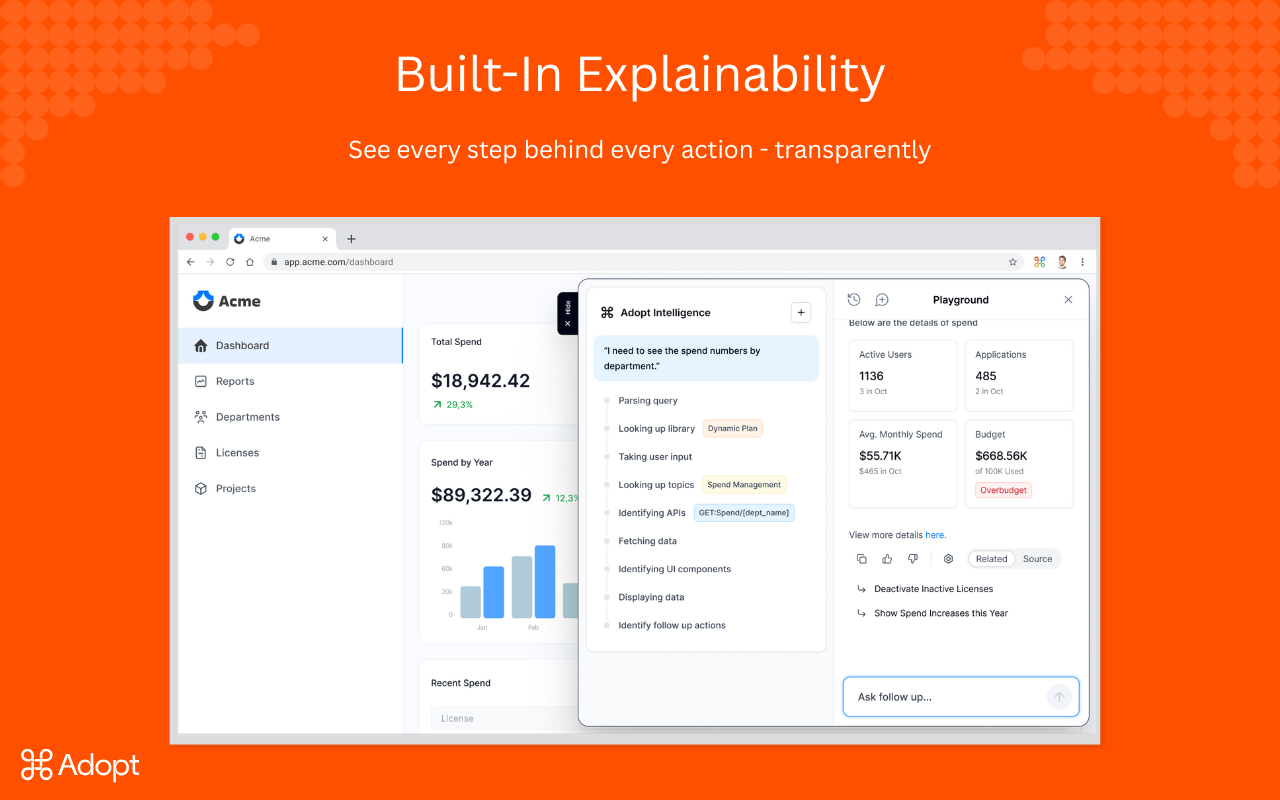Give the response a thumbs up
Viewport: 1280px width, 800px height.
pyautogui.click(x=887, y=559)
